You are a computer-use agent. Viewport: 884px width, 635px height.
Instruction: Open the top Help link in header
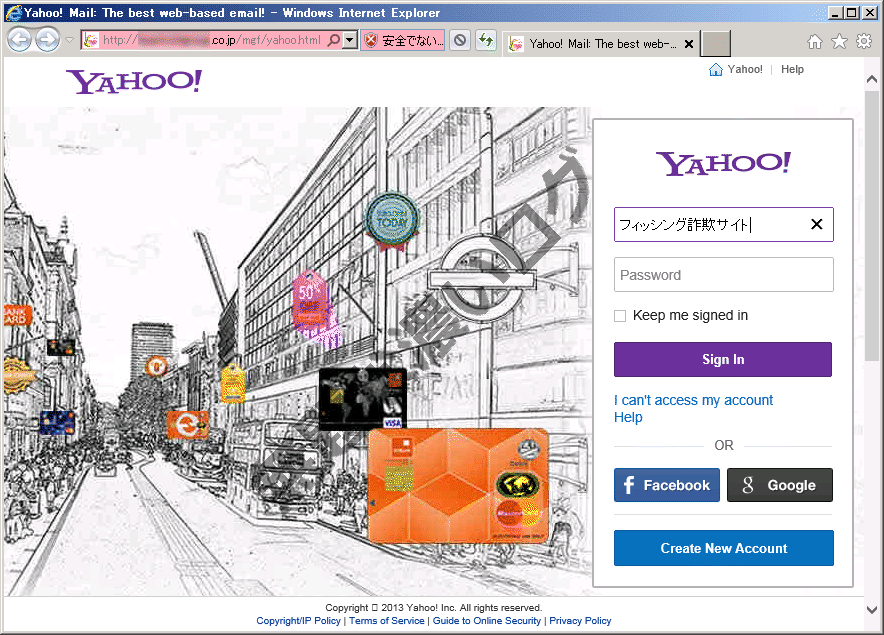[792, 69]
